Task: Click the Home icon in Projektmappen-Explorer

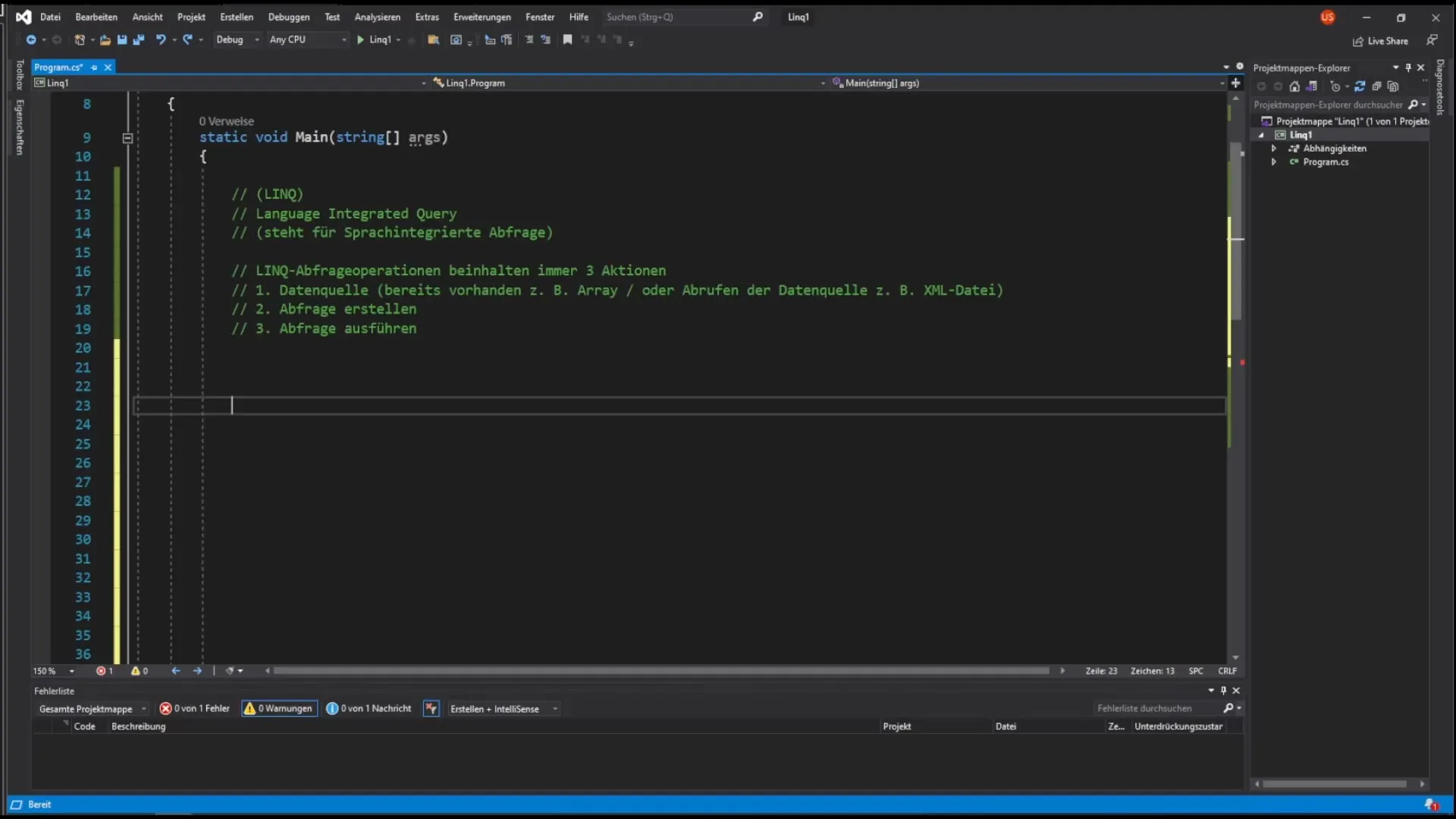Action: [1294, 86]
